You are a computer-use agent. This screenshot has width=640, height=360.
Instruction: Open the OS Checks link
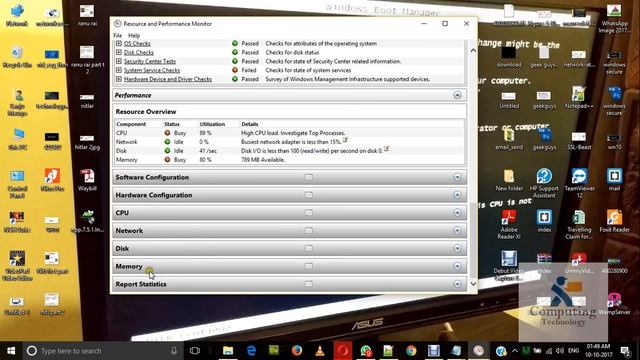click(x=137, y=43)
